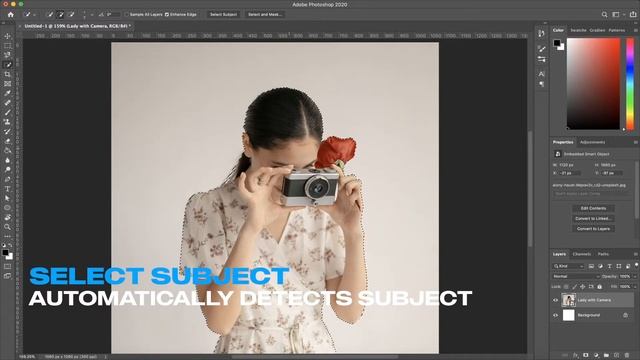Image resolution: width=640 pixels, height=360 pixels.
Task: Click the Convert to Layers button
Action: pyautogui.click(x=593, y=229)
